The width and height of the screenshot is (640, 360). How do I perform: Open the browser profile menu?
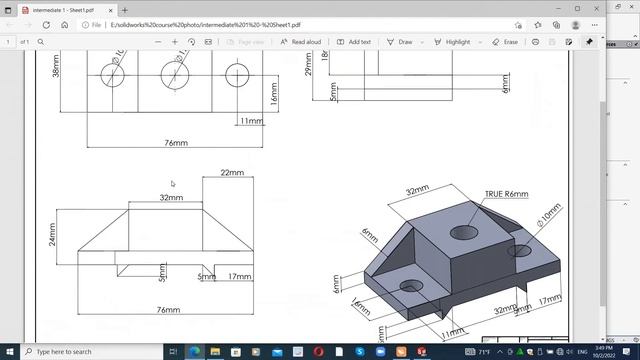(x=576, y=25)
